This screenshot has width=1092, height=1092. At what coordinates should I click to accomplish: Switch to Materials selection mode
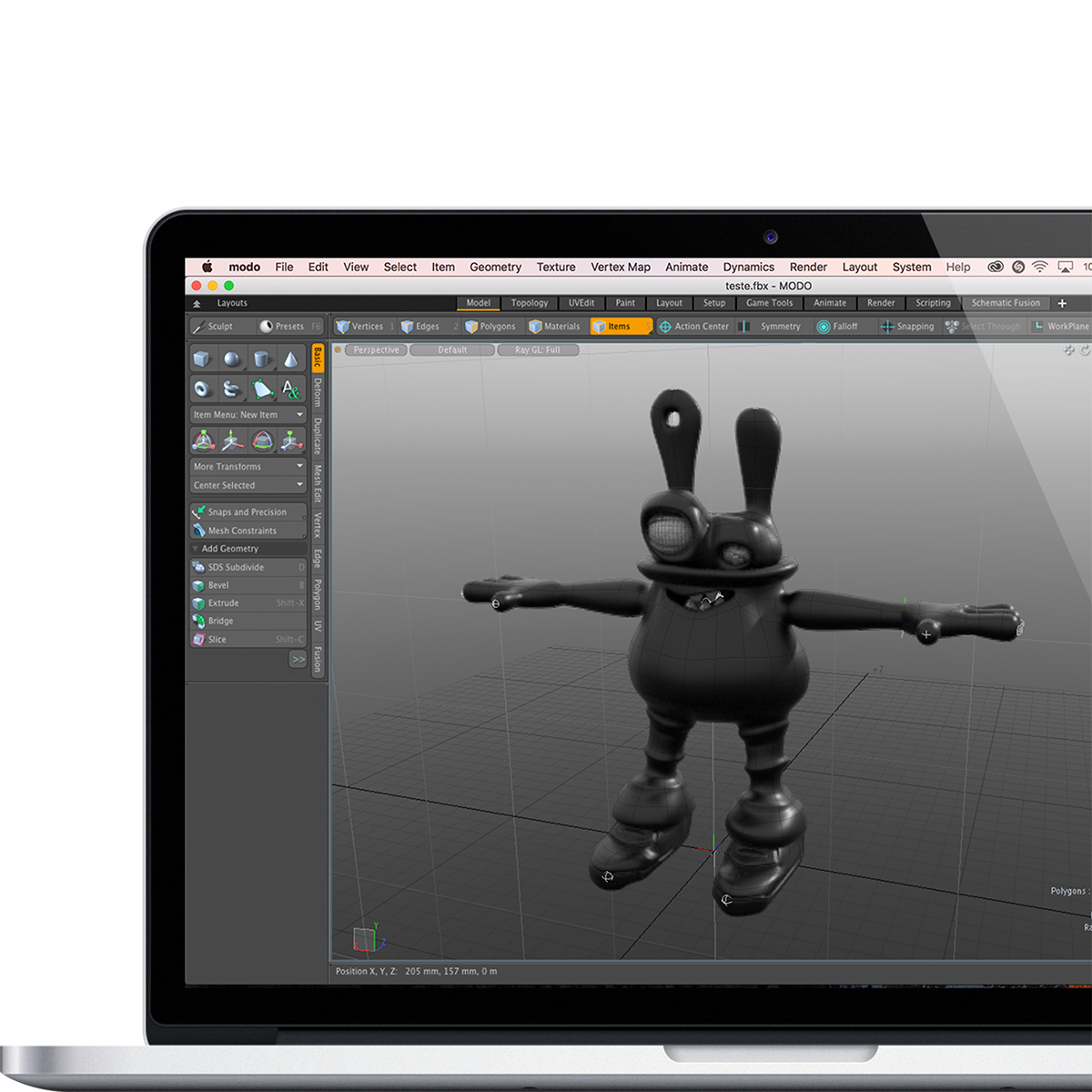coord(555,326)
